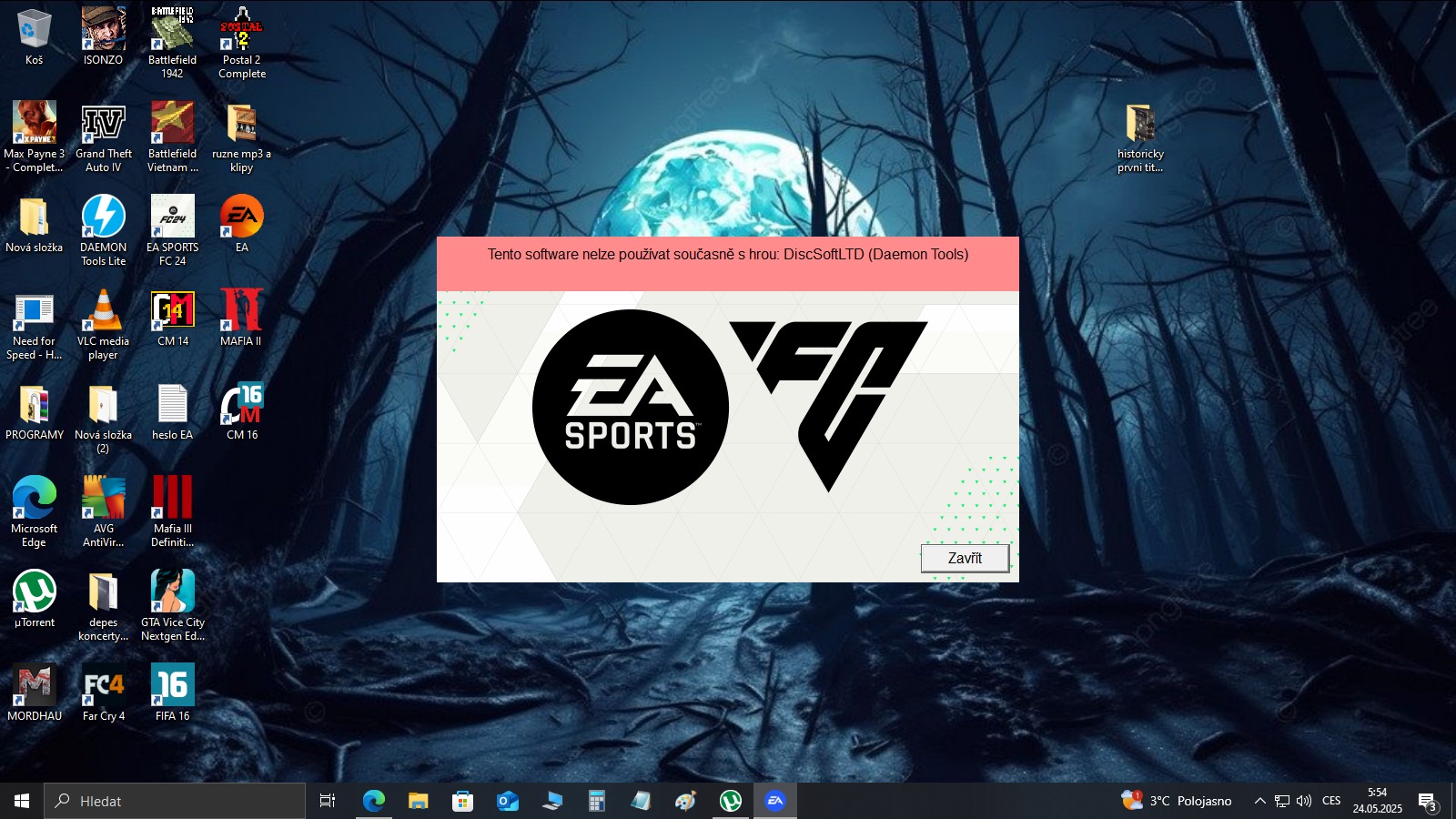Focus the Hledat taskbar search box
The width and height of the screenshot is (1456, 819).
[x=175, y=801]
